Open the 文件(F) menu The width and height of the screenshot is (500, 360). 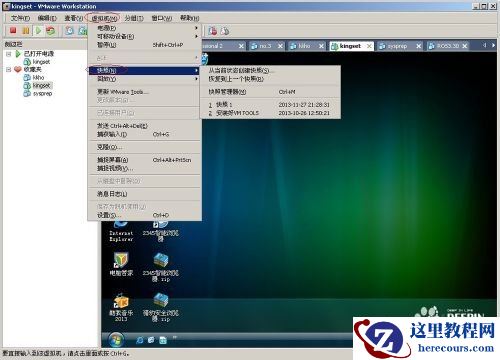20,18
